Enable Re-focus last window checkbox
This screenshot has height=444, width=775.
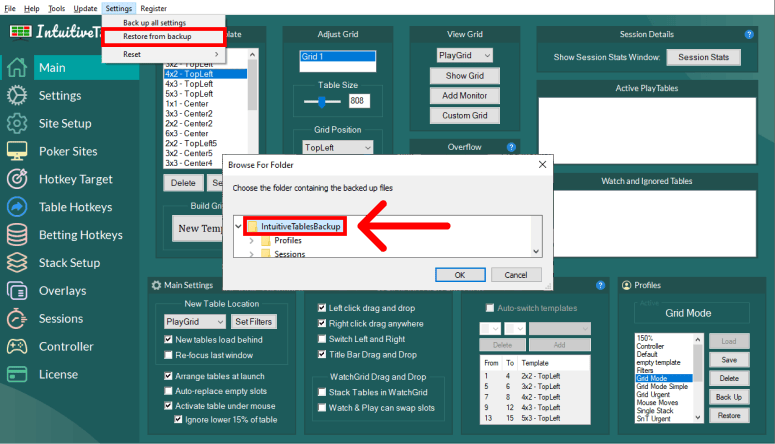point(169,355)
